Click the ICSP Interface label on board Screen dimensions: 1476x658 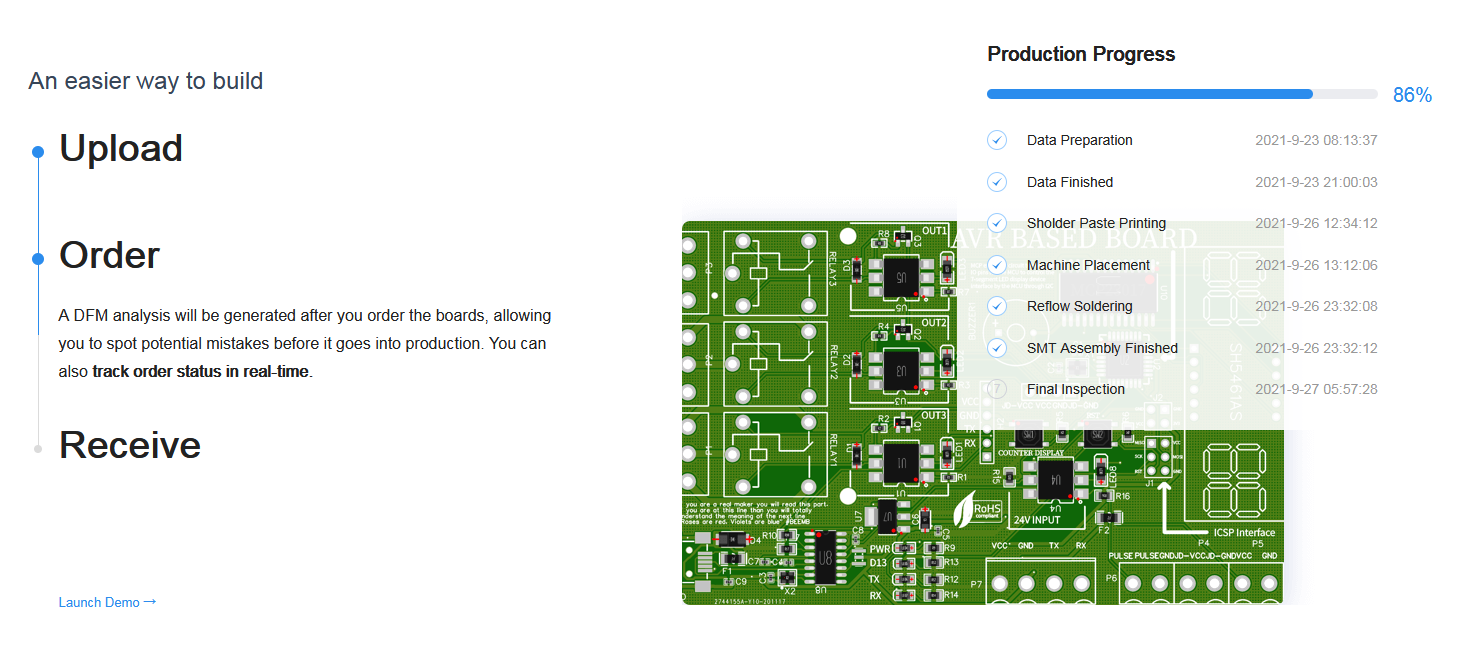pos(1243,533)
